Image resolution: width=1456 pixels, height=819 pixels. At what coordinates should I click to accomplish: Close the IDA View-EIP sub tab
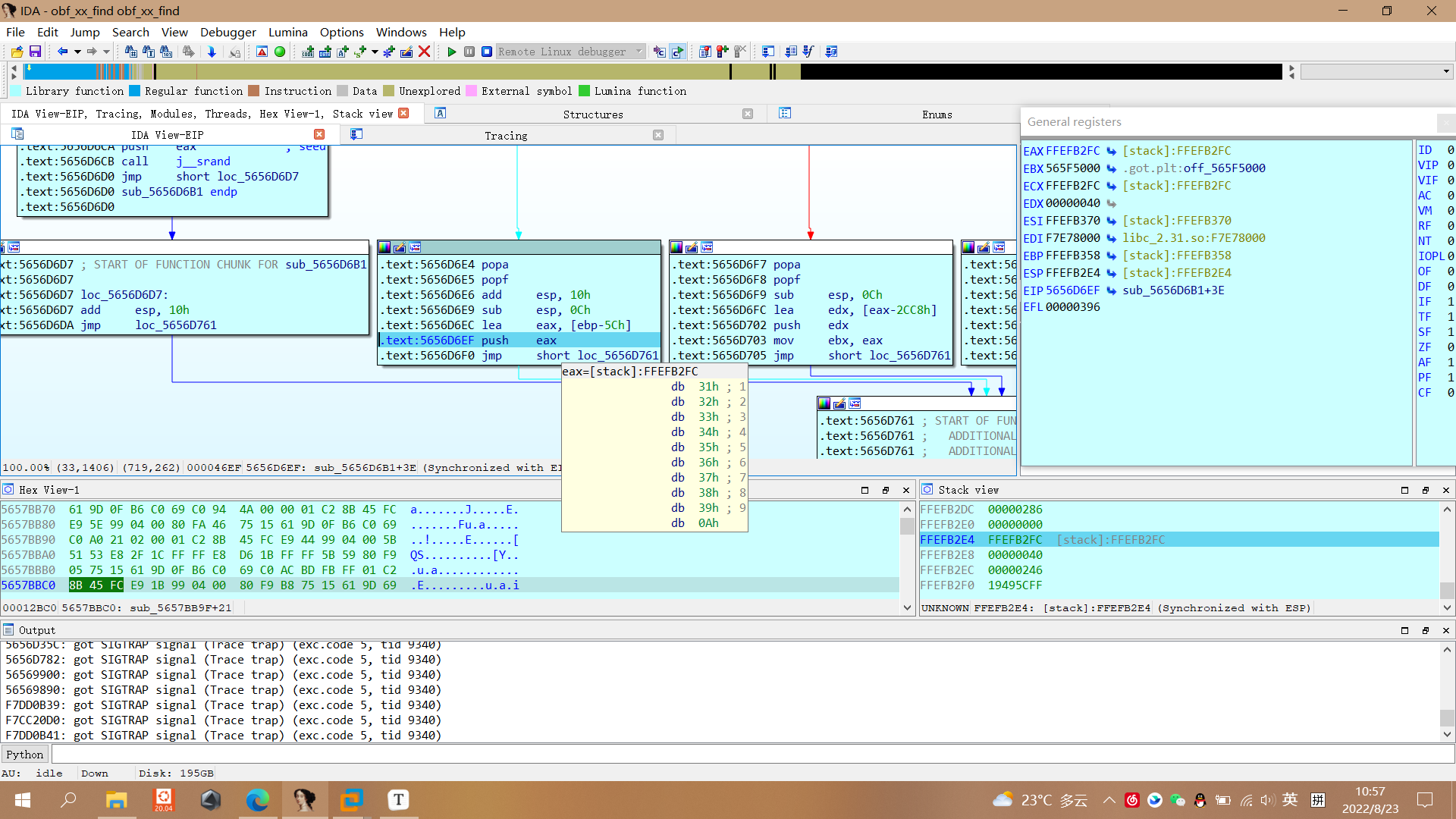pyautogui.click(x=319, y=134)
